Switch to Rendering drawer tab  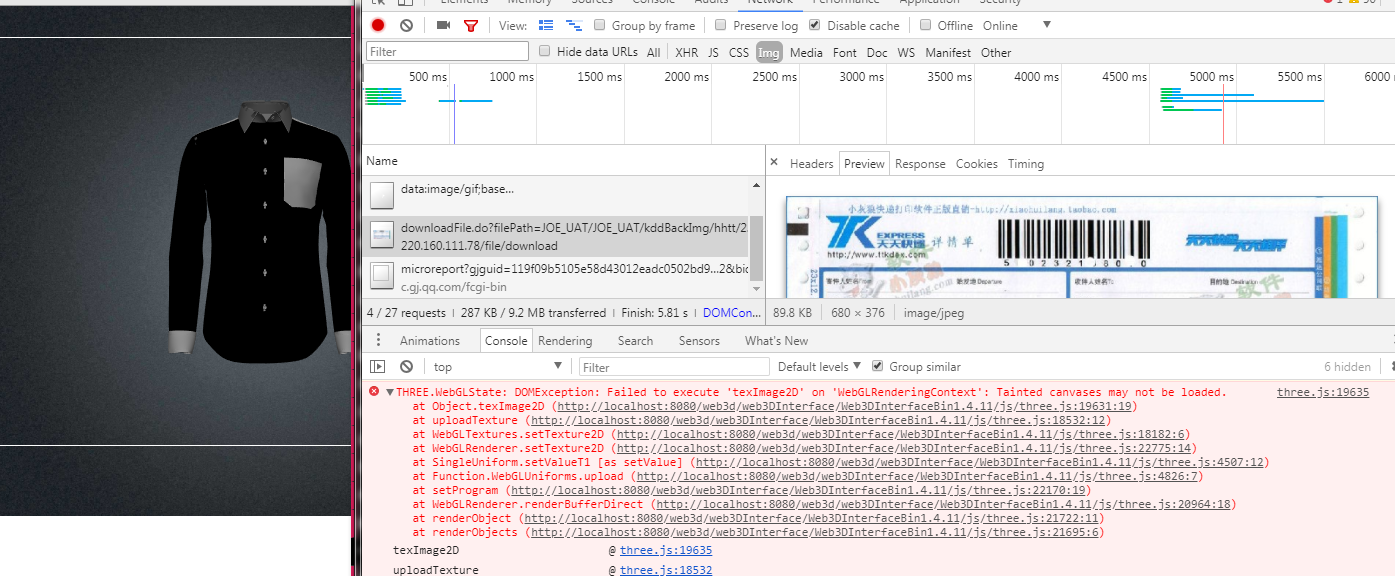565,341
